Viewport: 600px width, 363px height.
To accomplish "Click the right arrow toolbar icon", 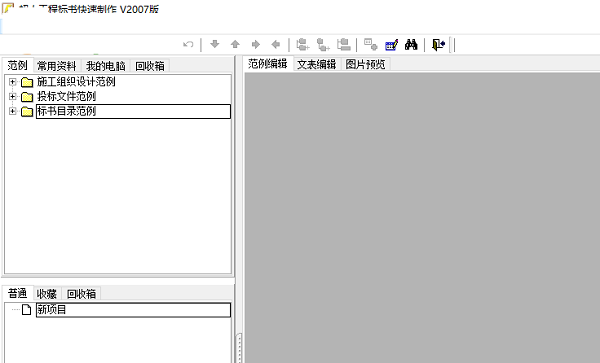I will click(255, 44).
